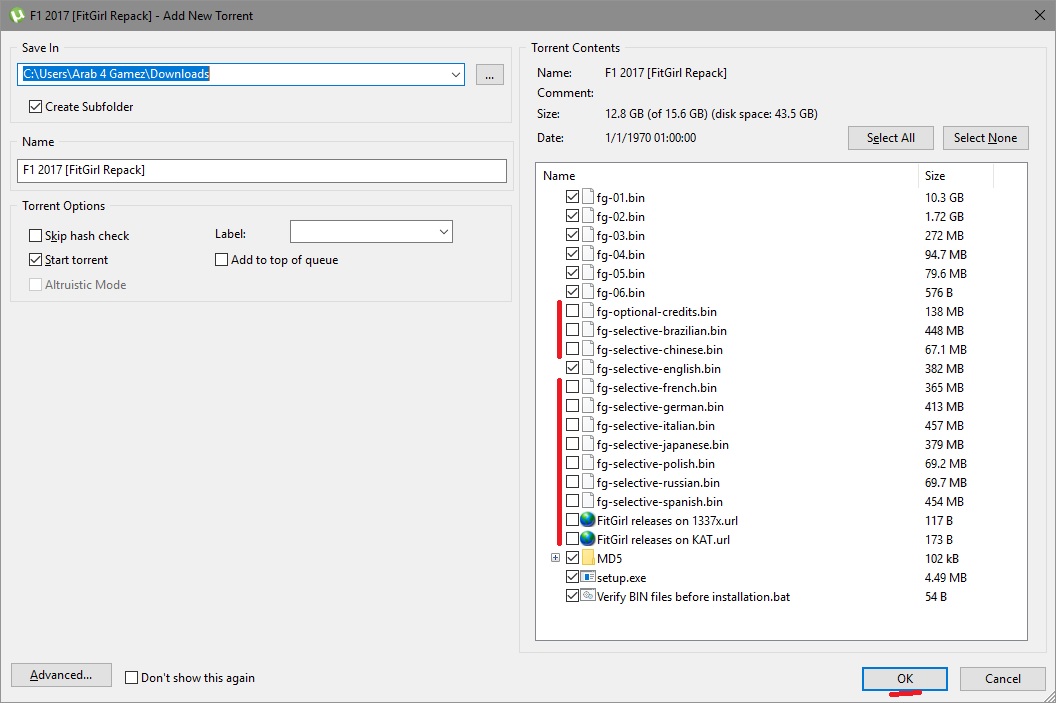1056x703 pixels.
Task: Confirm with the OK button
Action: 904,679
